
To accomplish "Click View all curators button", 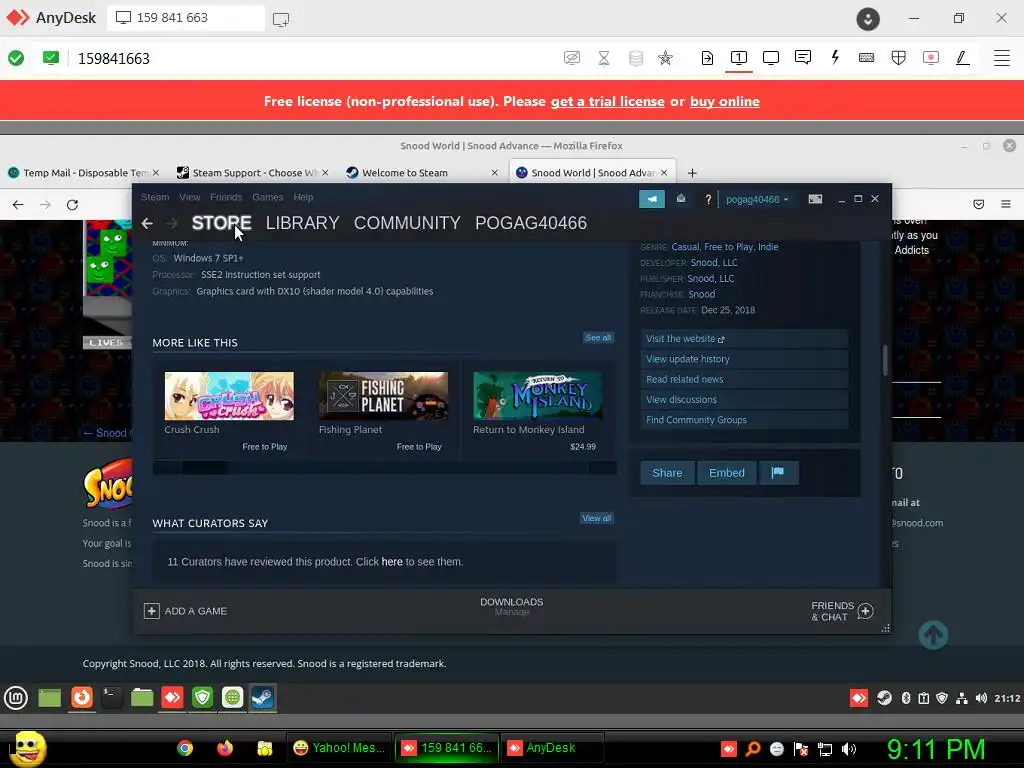I will 596,518.
